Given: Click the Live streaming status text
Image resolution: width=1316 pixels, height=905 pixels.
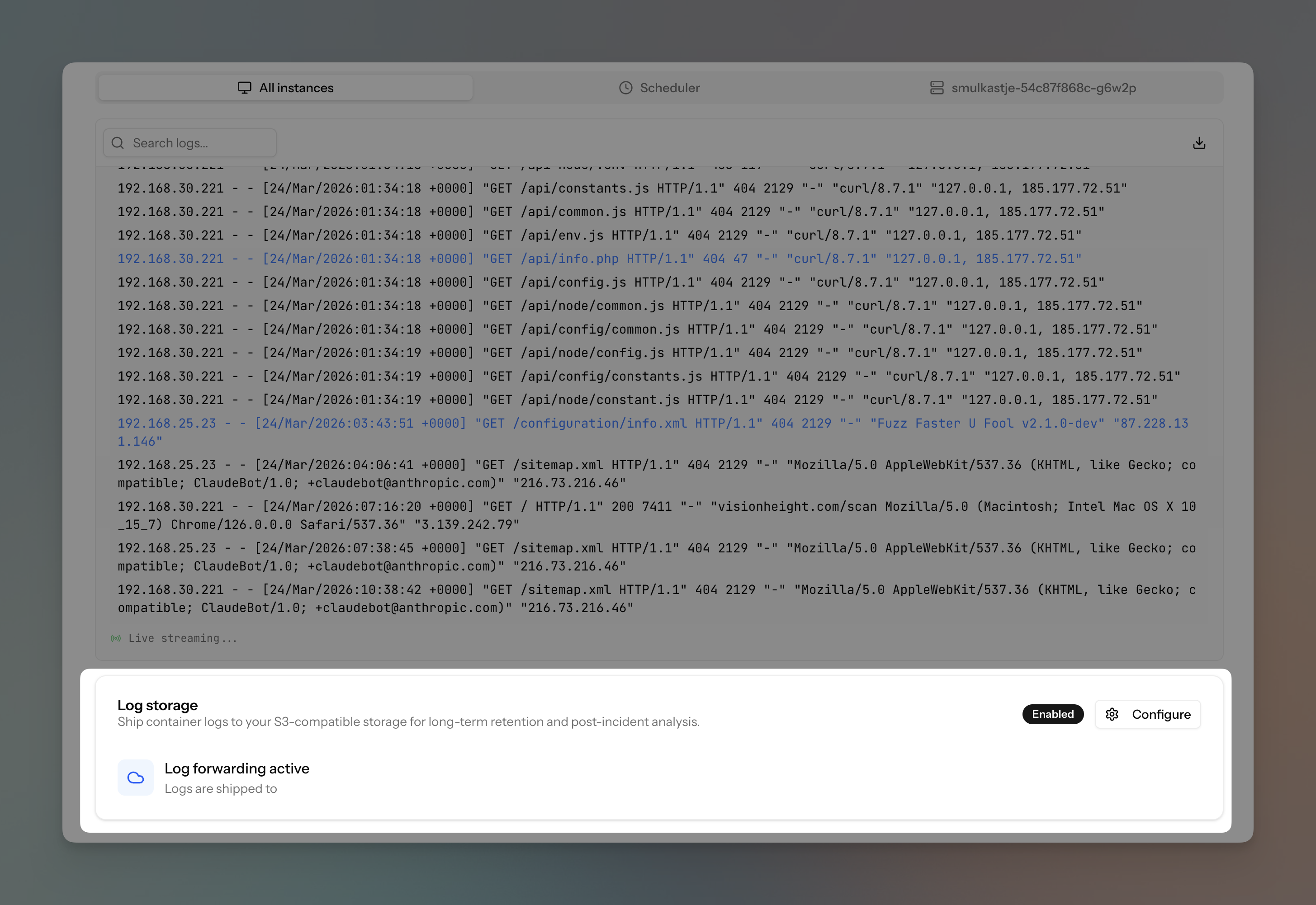Looking at the screenshot, I should pos(182,638).
